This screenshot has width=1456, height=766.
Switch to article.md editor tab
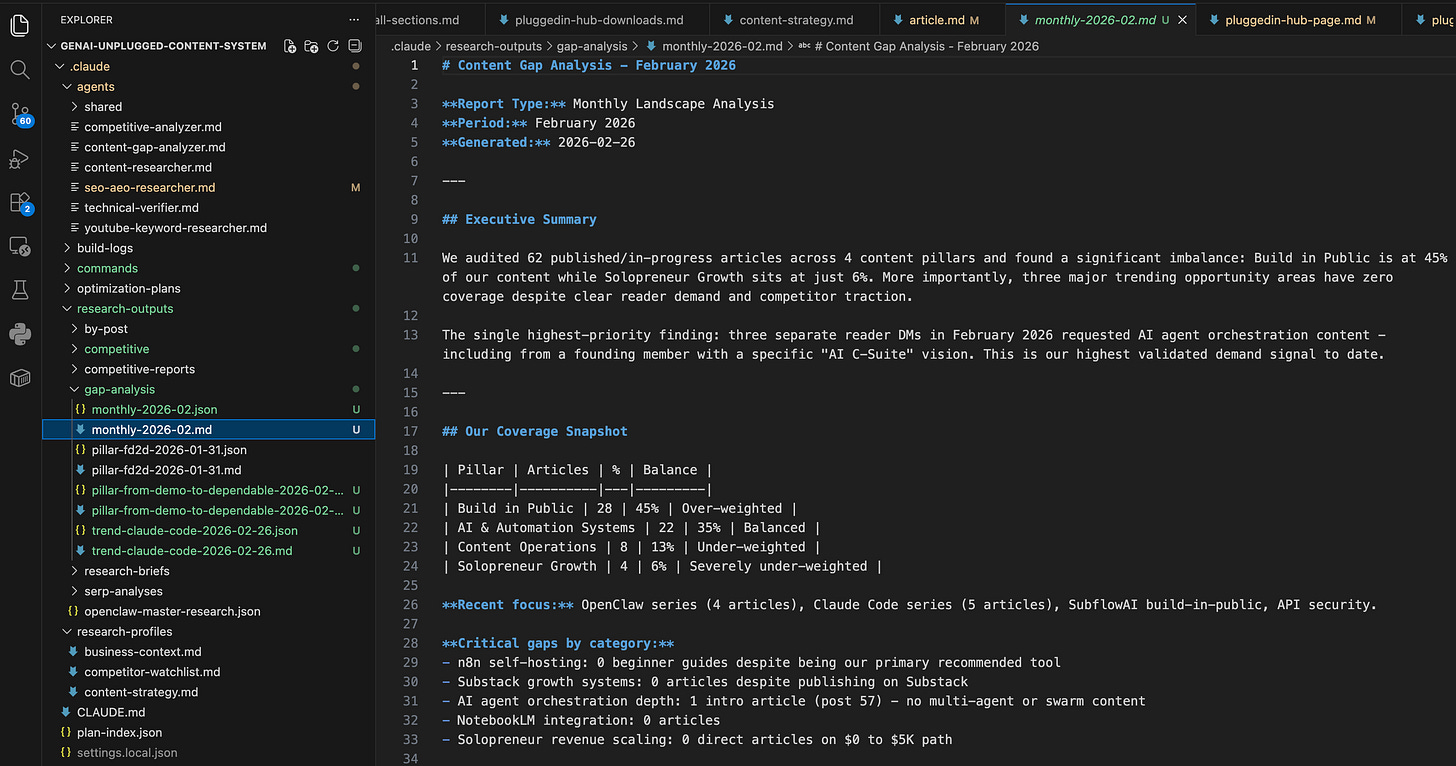tap(943, 20)
